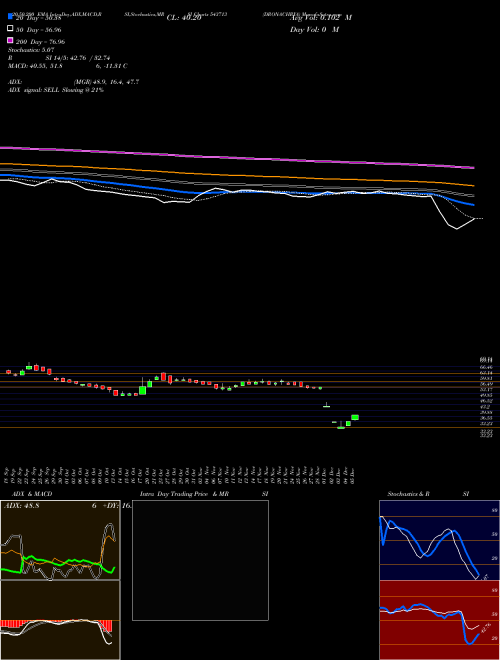
Task: Click the 'Intra Day Trading Price & MR' title
Action: (x=184, y=494)
